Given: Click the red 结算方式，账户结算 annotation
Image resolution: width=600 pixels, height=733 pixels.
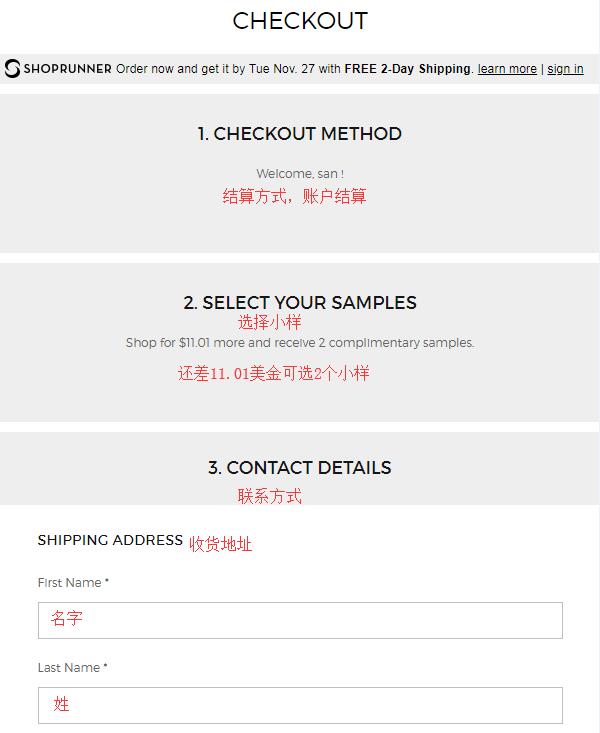Looking at the screenshot, I should (x=294, y=196).
